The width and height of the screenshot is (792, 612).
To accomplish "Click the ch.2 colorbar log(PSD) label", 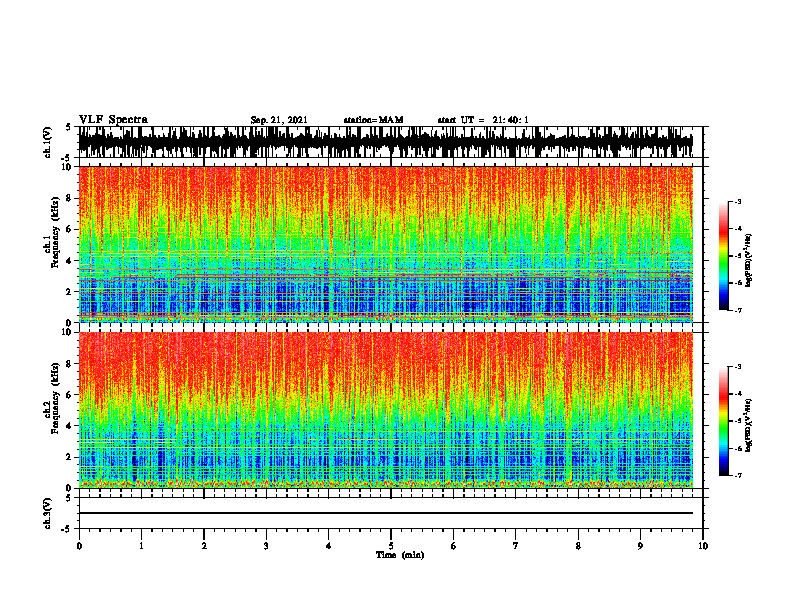I will click(749, 425).
